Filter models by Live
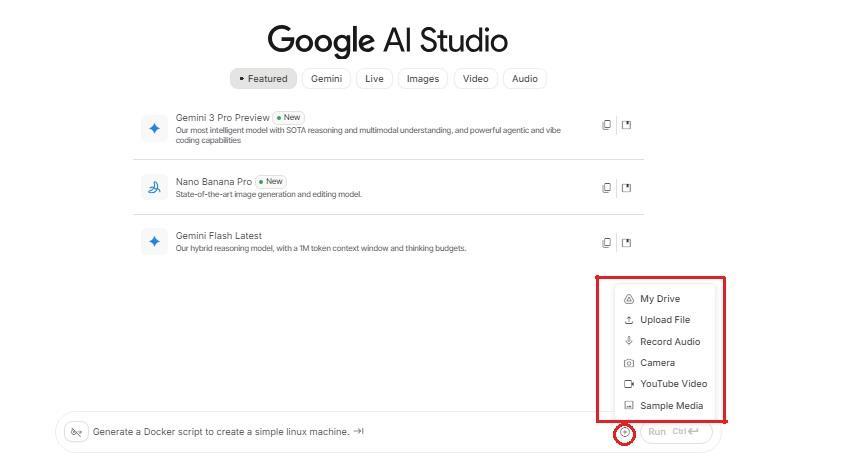The height and width of the screenshot is (457, 846). point(374,79)
